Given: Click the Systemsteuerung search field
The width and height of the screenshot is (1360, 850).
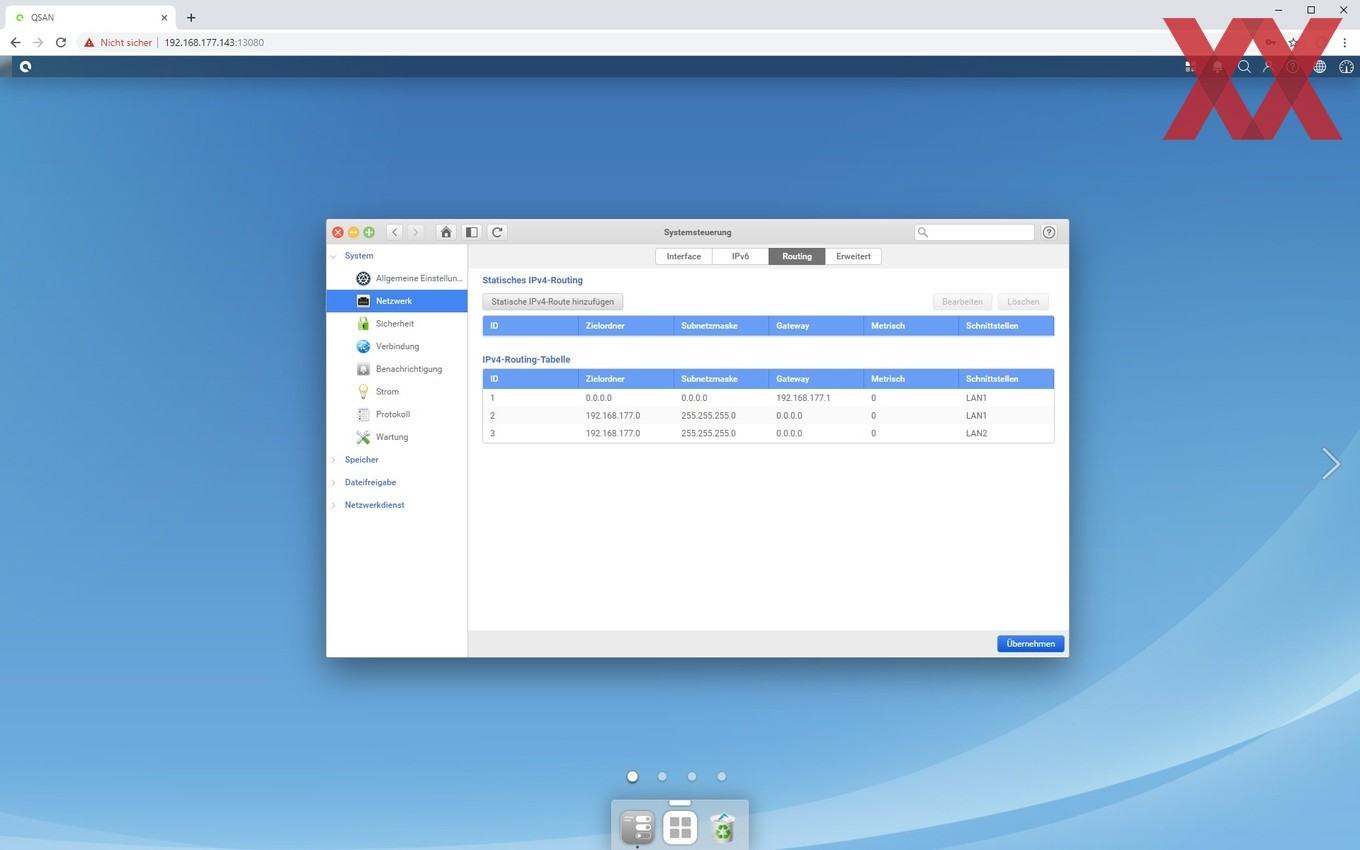Looking at the screenshot, I should [975, 232].
